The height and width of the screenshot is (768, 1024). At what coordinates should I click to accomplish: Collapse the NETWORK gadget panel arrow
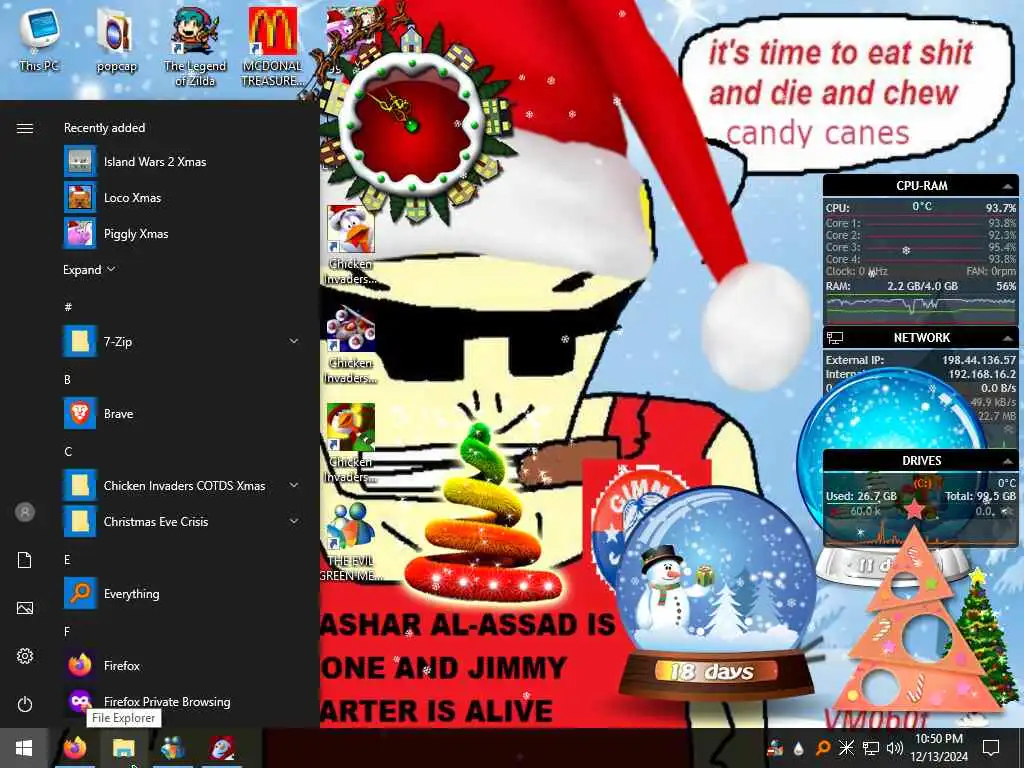click(x=1008, y=338)
